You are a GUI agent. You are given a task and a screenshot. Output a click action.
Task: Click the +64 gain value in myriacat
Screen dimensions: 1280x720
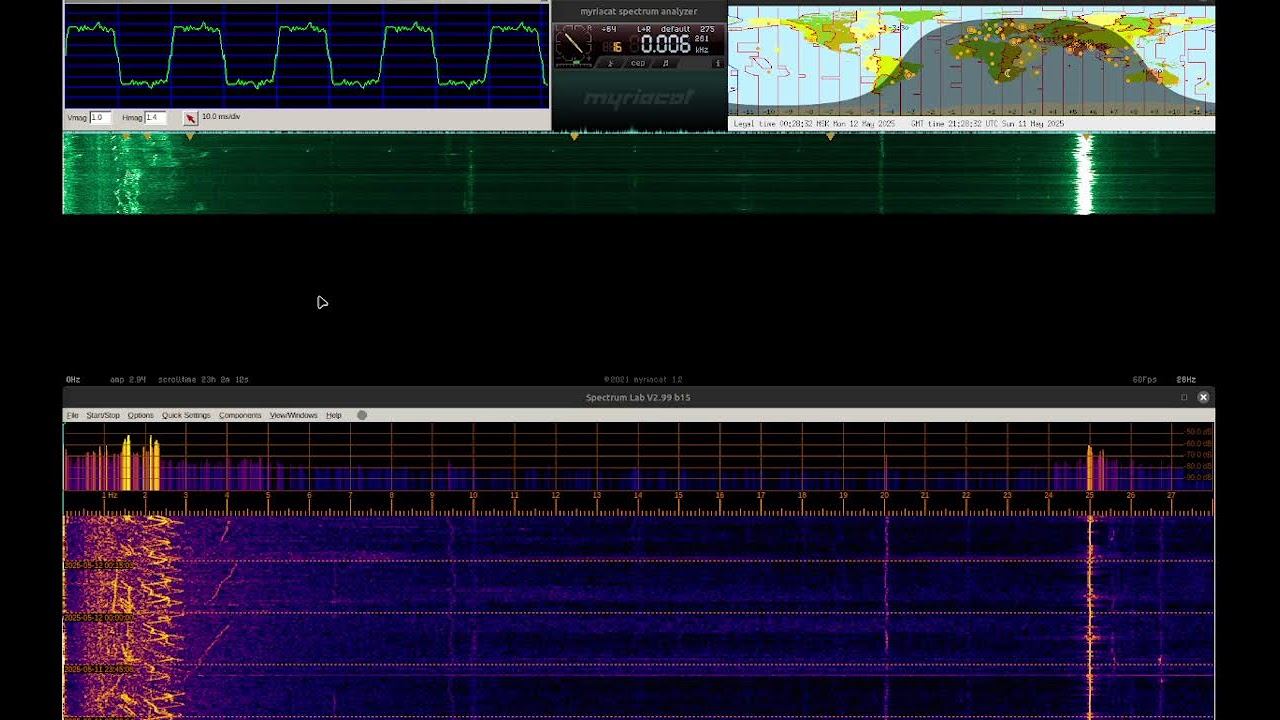pyautogui.click(x=609, y=29)
